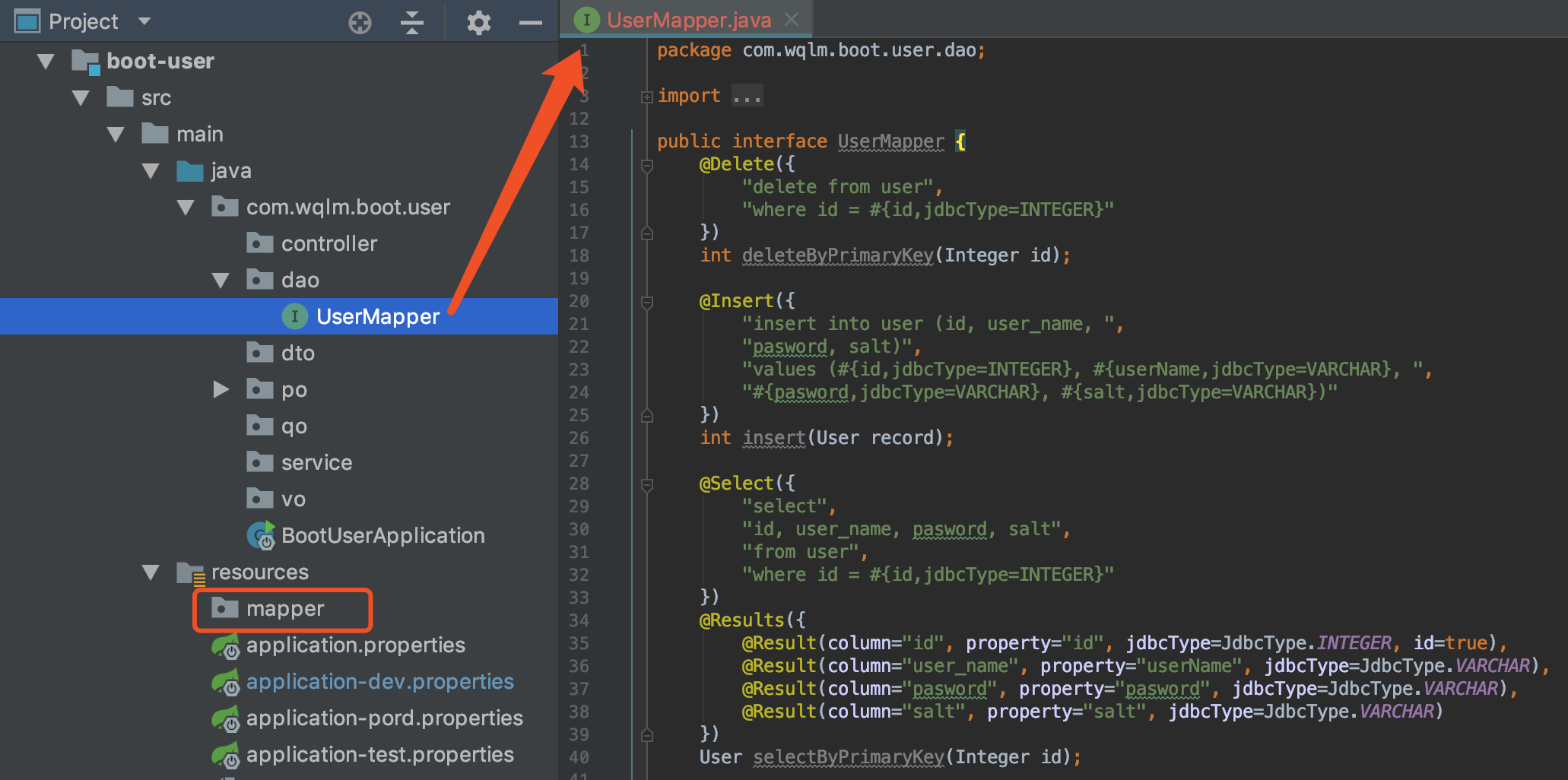
Task: Select the service package icon
Action: [260, 461]
